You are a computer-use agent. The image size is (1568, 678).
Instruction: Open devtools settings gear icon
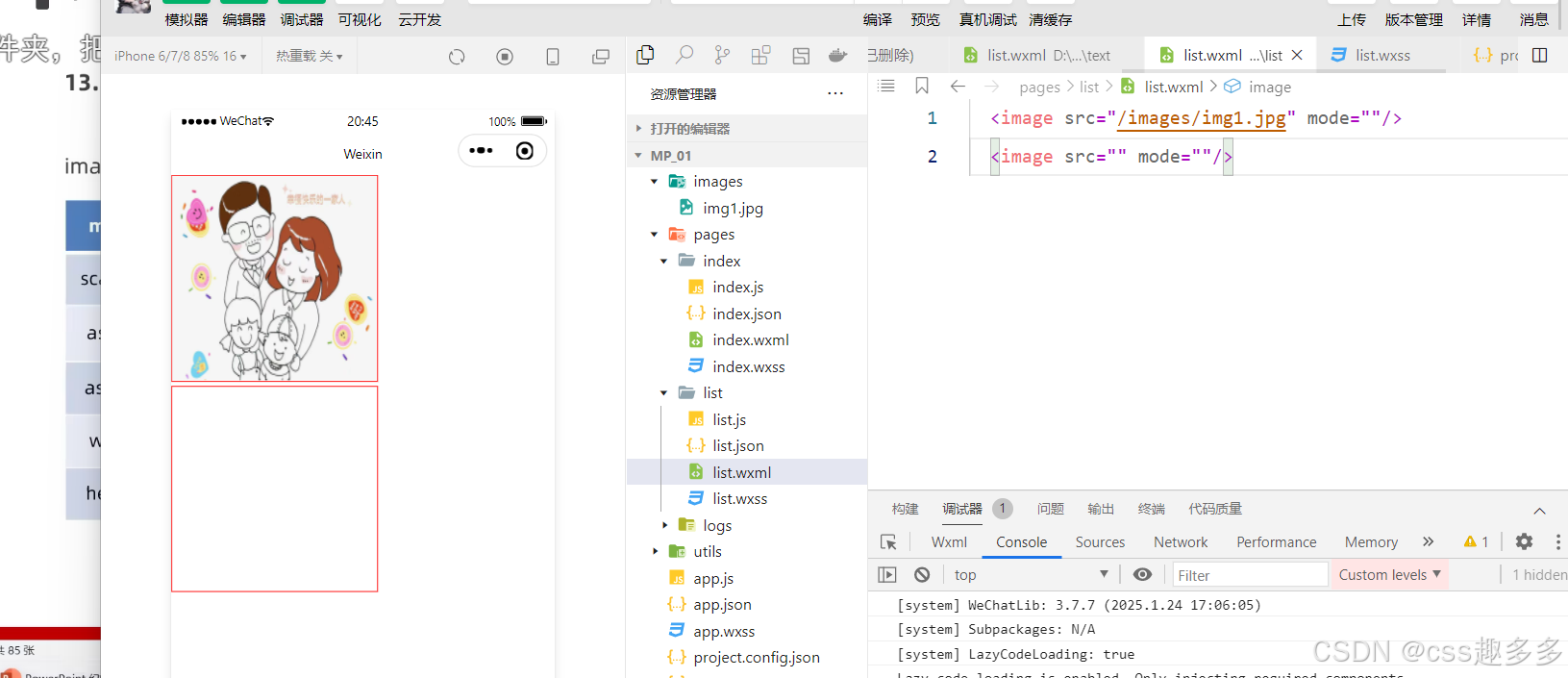[x=1524, y=541]
